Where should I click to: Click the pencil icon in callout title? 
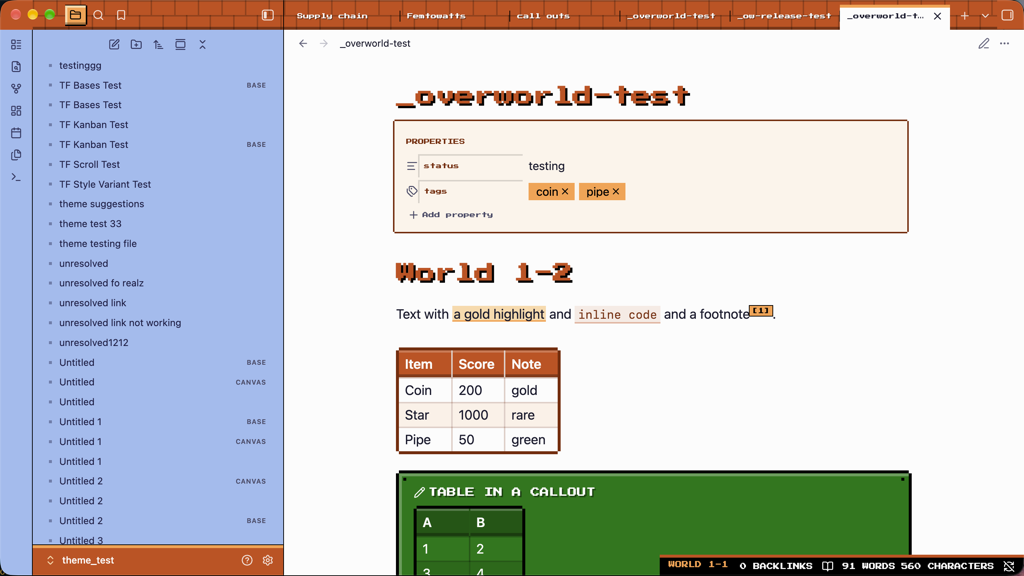[x=419, y=492]
